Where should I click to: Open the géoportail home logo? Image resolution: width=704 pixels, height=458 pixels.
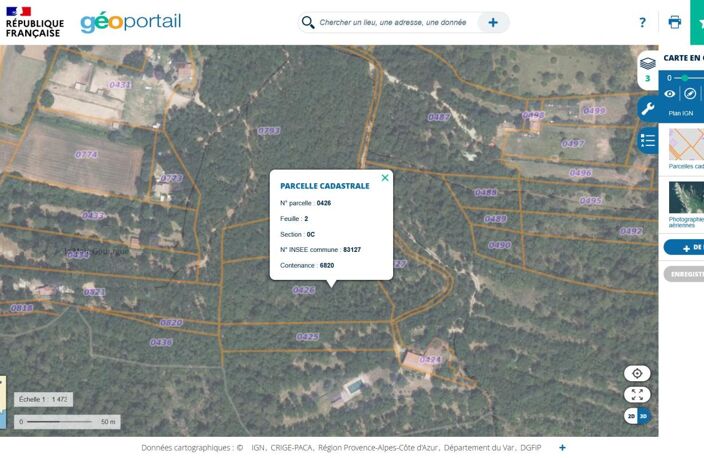[131, 21]
